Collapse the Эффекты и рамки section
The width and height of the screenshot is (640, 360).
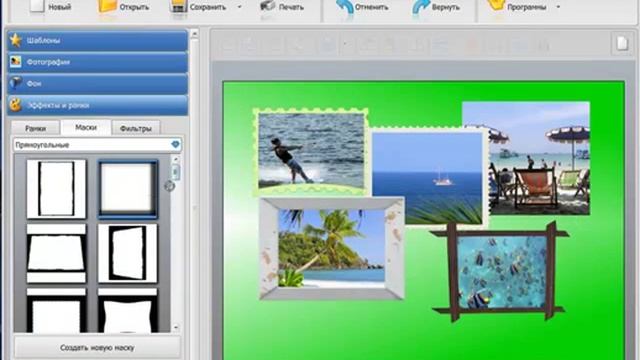click(x=98, y=105)
